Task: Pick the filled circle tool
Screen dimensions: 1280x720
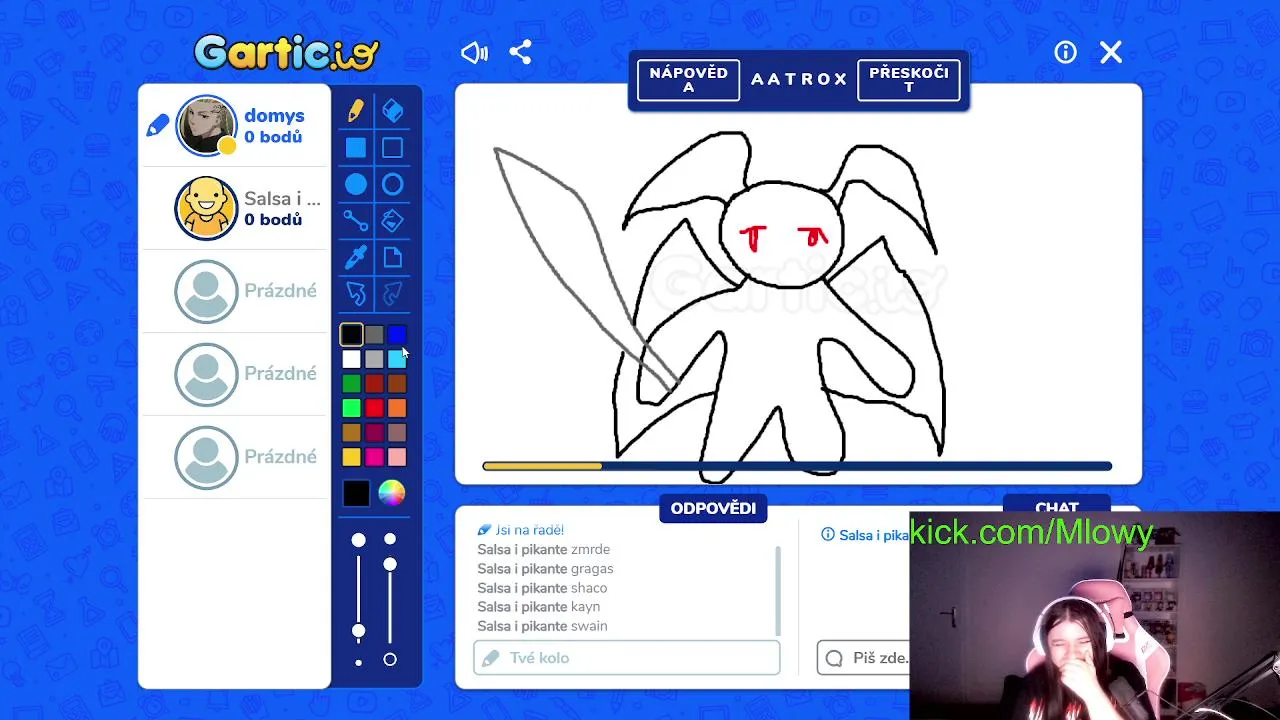Action: coord(356,184)
